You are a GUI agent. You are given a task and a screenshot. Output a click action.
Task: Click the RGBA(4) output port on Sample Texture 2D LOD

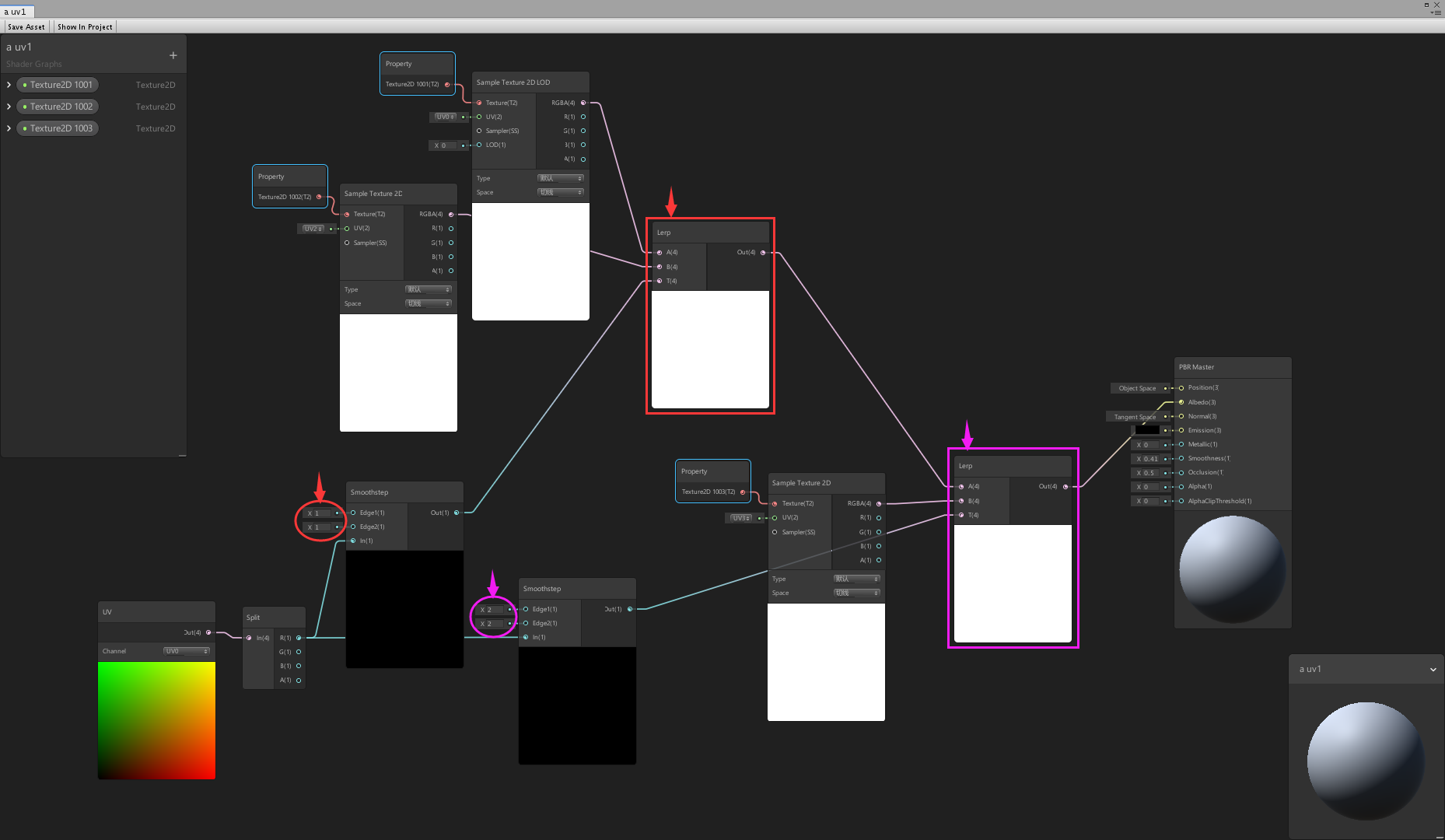pos(583,102)
